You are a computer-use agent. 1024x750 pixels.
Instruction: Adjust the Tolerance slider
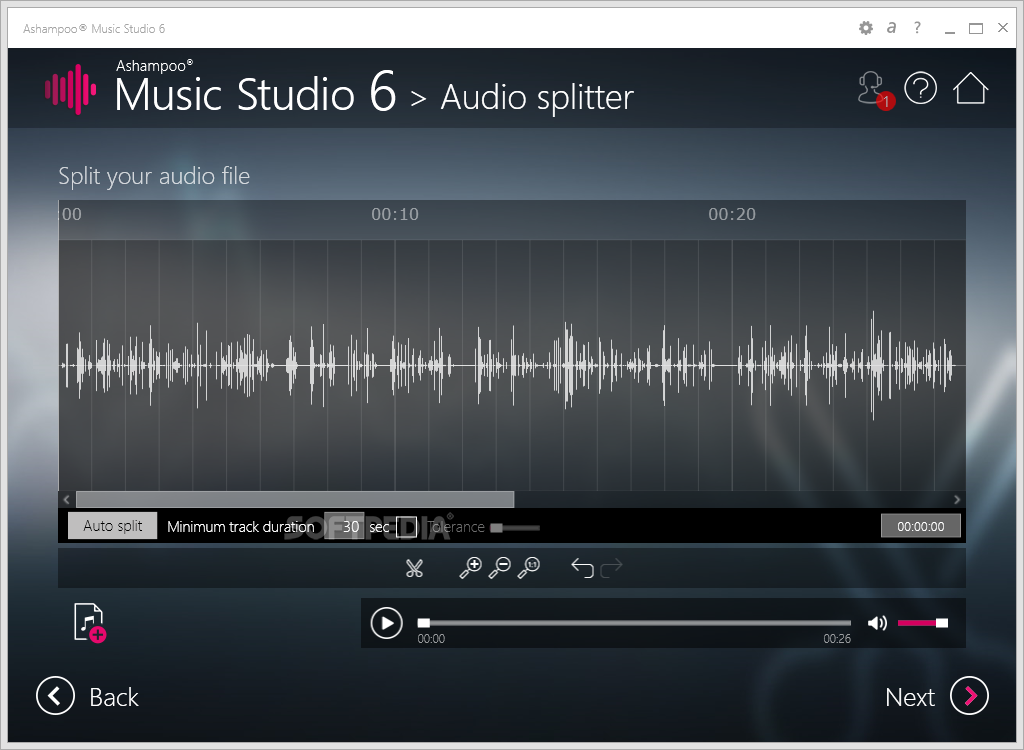[x=515, y=528]
